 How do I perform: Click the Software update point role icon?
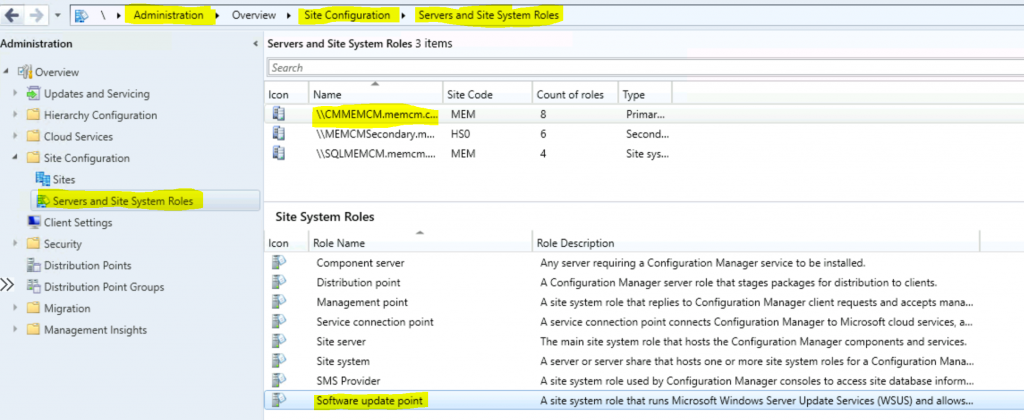click(x=279, y=400)
